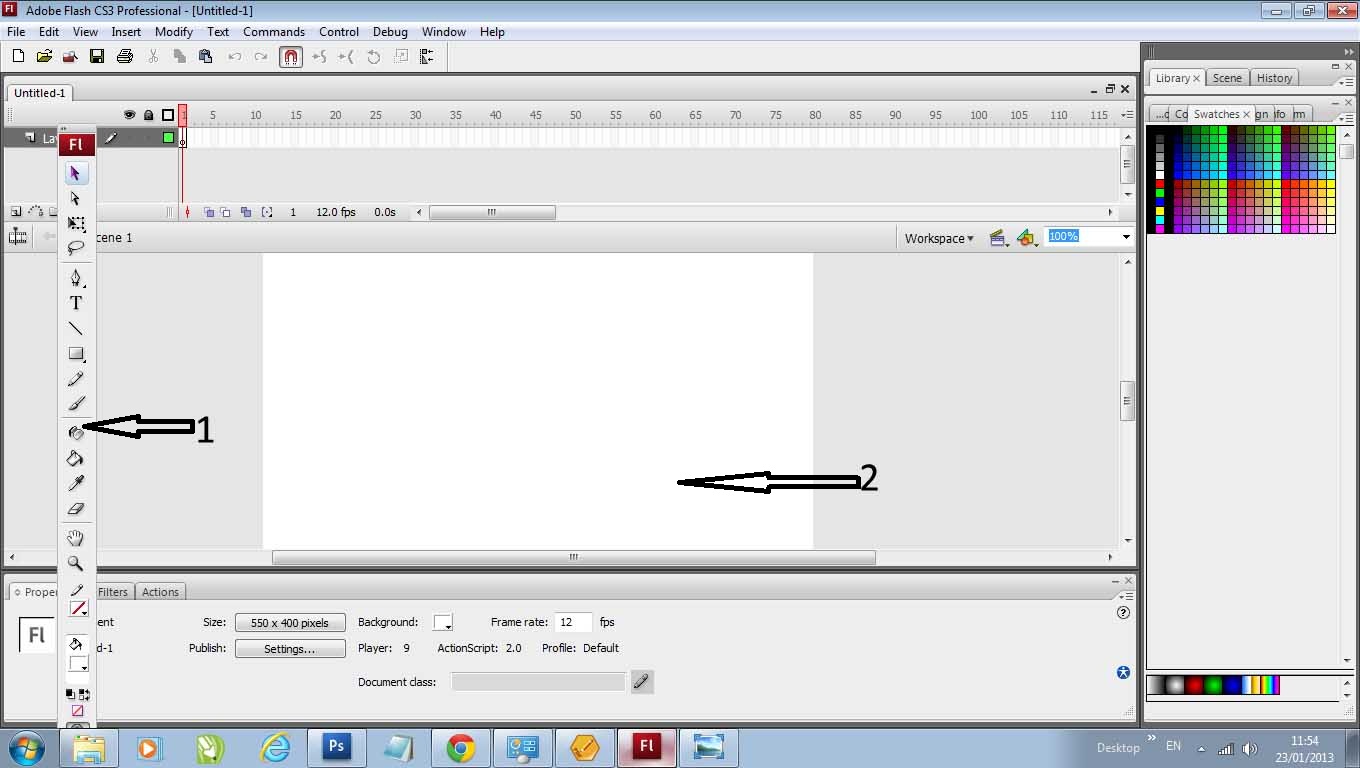Click the Smooth toolbar icon
This screenshot has width=1360, height=768.
coord(320,57)
